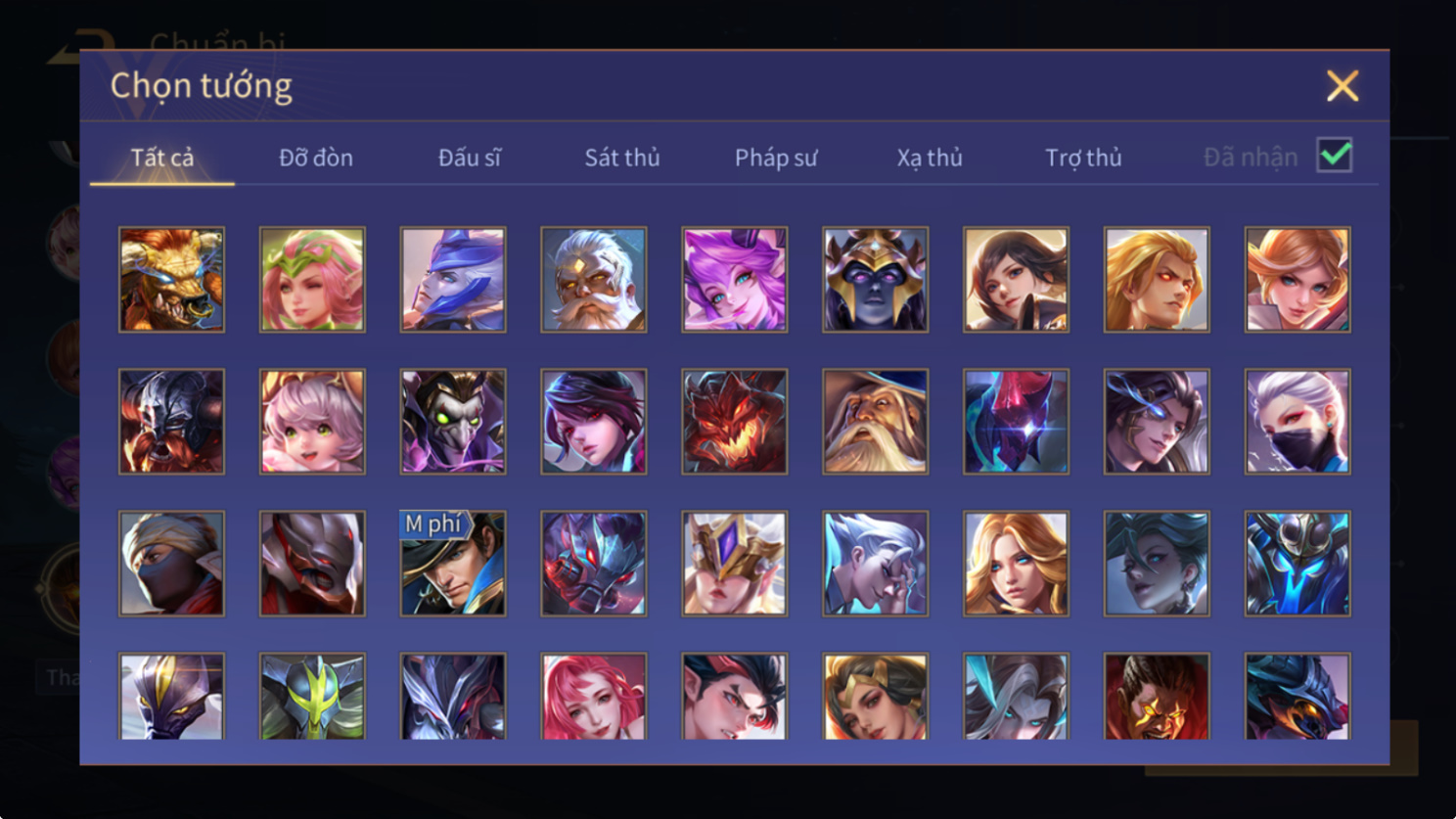Choose the white-bearded old man hero portrait

click(594, 280)
